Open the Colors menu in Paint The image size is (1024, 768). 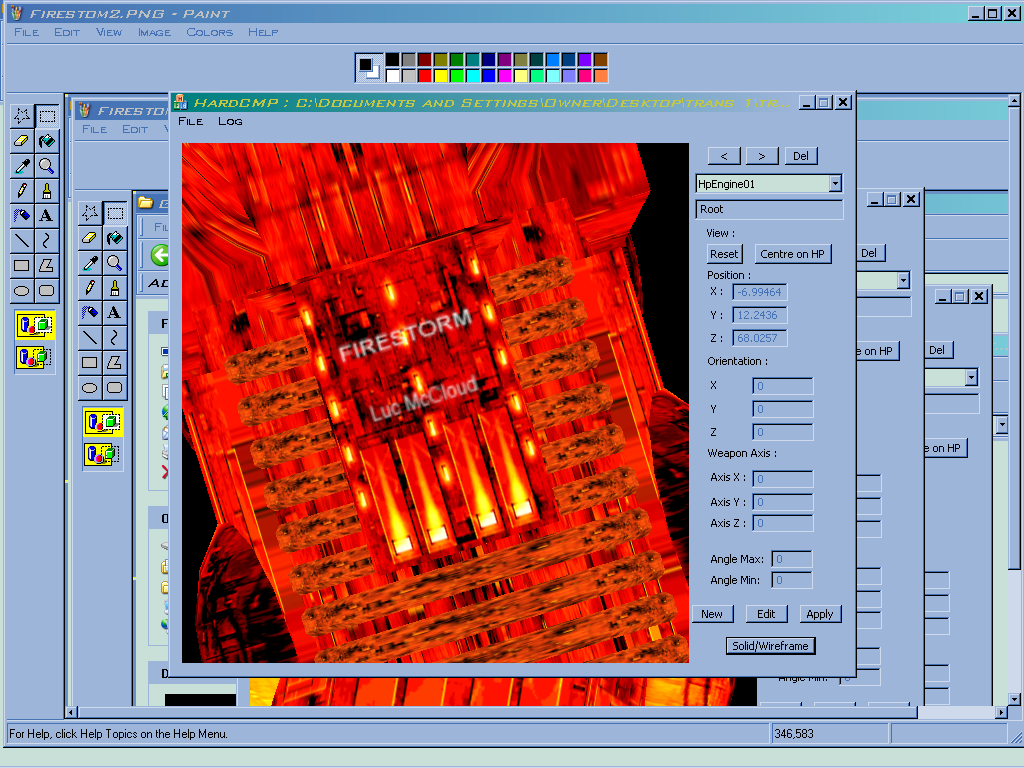pos(209,32)
